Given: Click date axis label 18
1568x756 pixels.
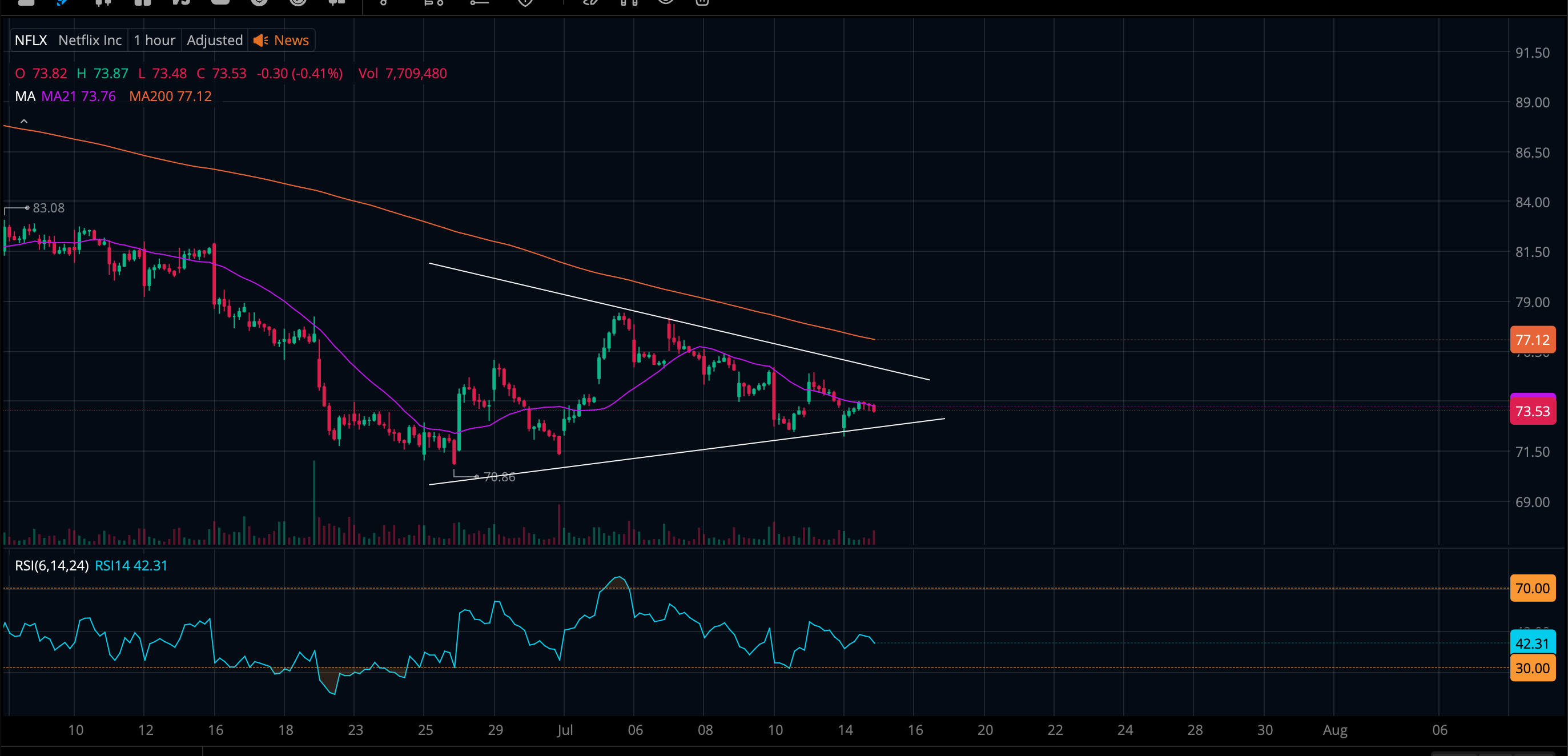Looking at the screenshot, I should (286, 730).
